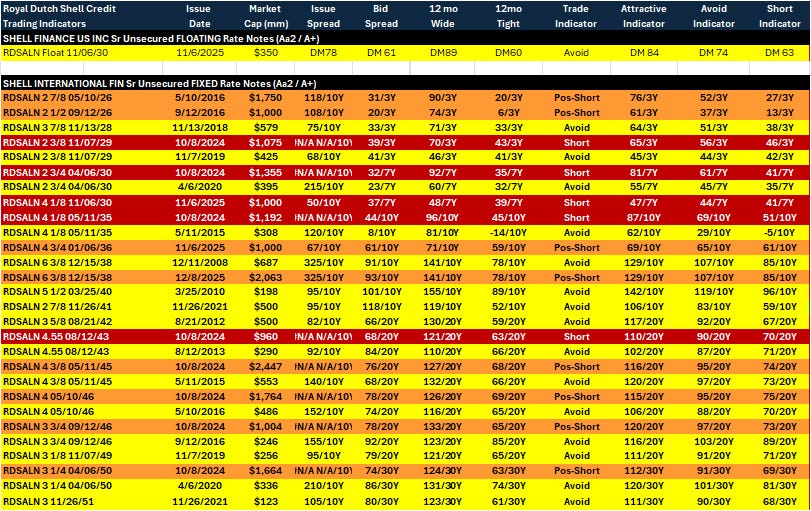Click the 'RDSALN 3 1/8 11/07/49' bond name
The width and height of the screenshot is (811, 511).
click(x=57, y=456)
